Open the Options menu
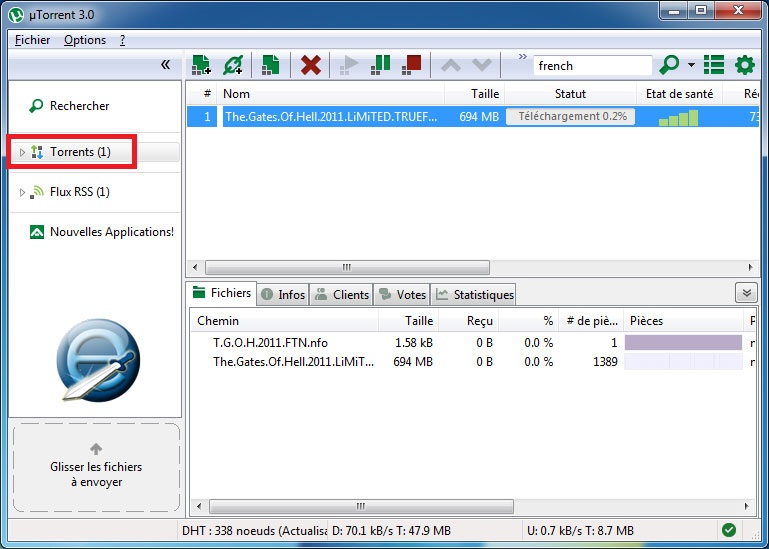This screenshot has height=549, width=769. tap(85, 40)
